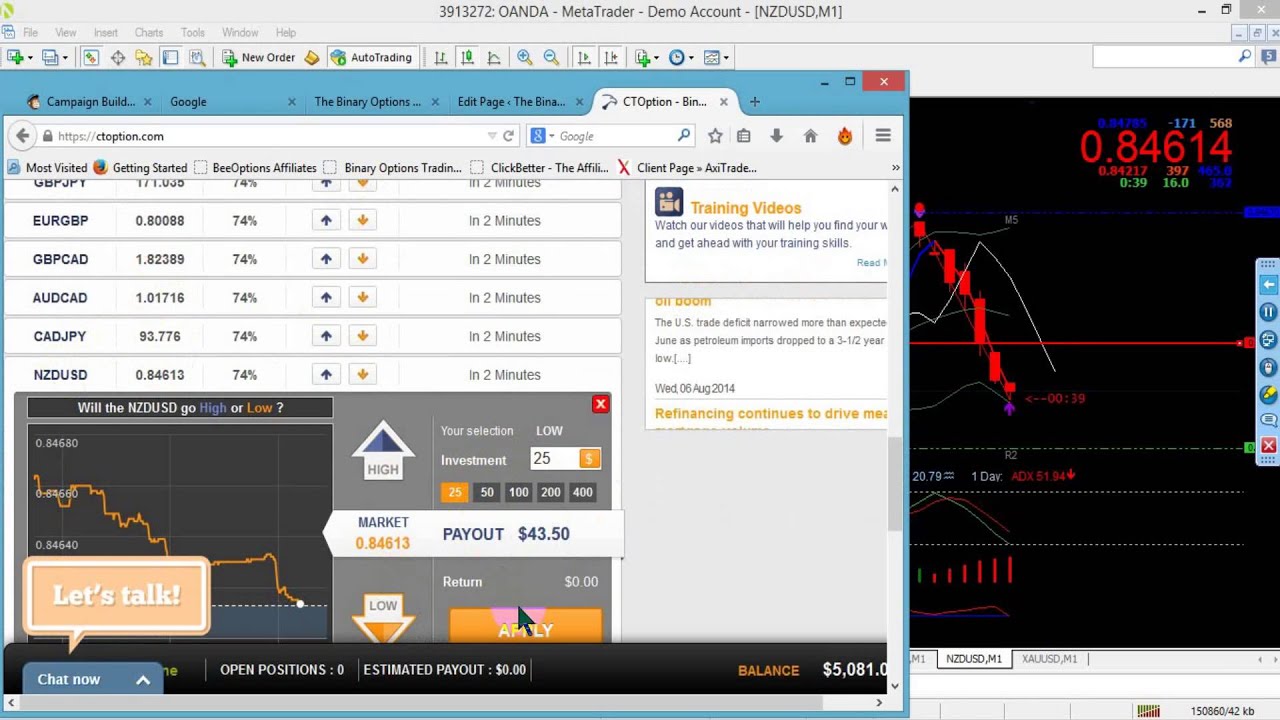1280x720 pixels.
Task: Toggle the Data Window crosshair icon
Action: tap(117, 57)
